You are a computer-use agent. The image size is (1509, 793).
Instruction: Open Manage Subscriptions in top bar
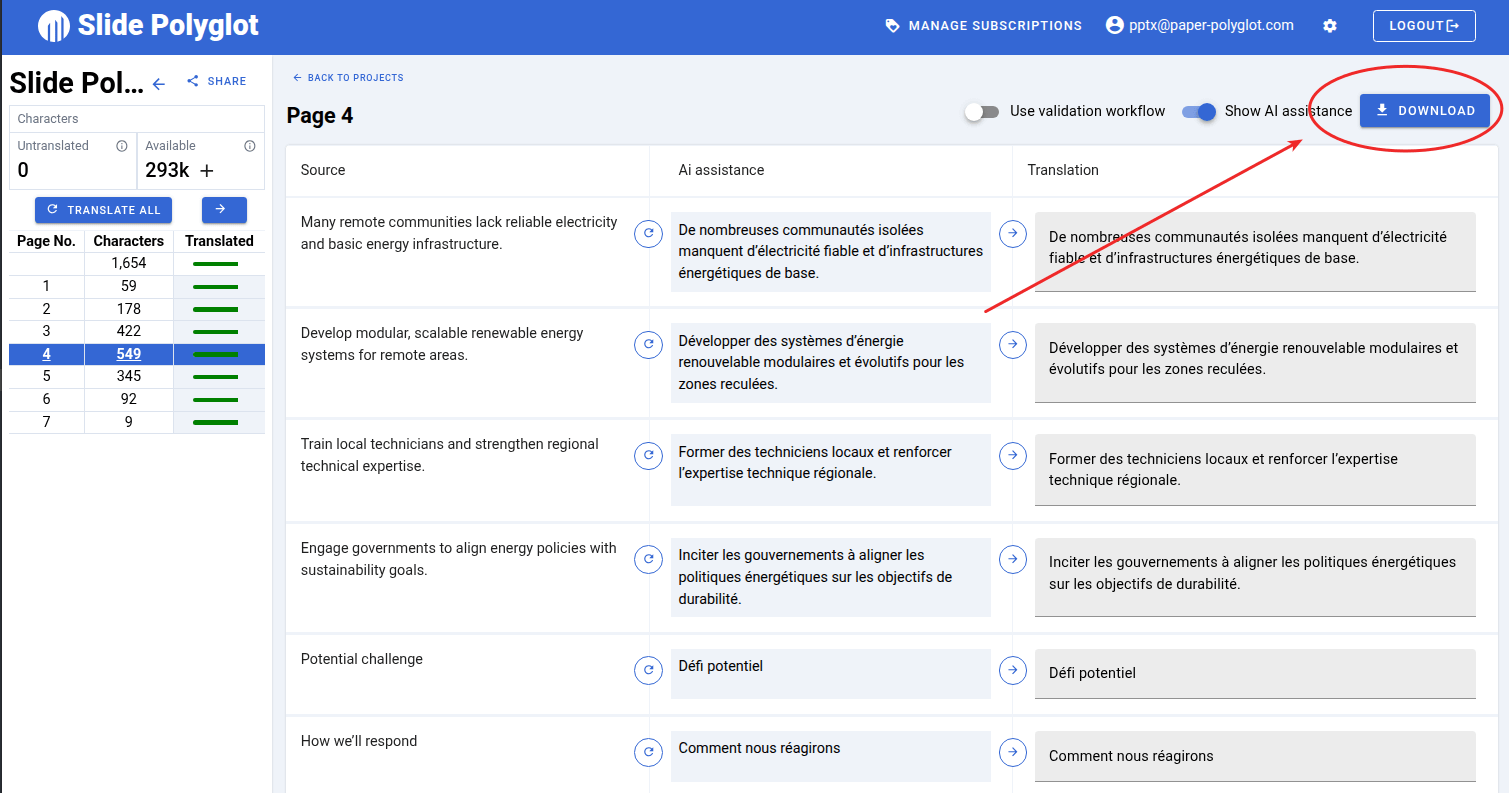pos(983,26)
